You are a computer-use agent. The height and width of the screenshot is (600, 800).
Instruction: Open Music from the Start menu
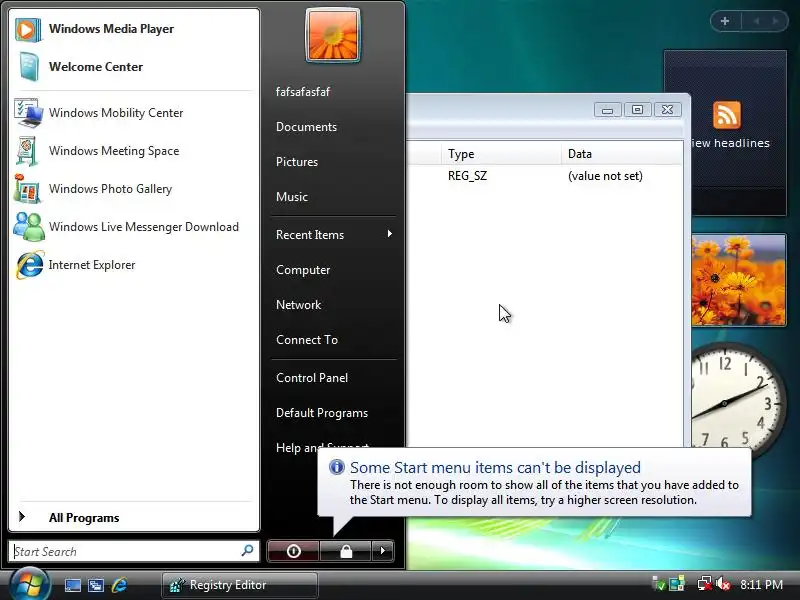point(334,196)
